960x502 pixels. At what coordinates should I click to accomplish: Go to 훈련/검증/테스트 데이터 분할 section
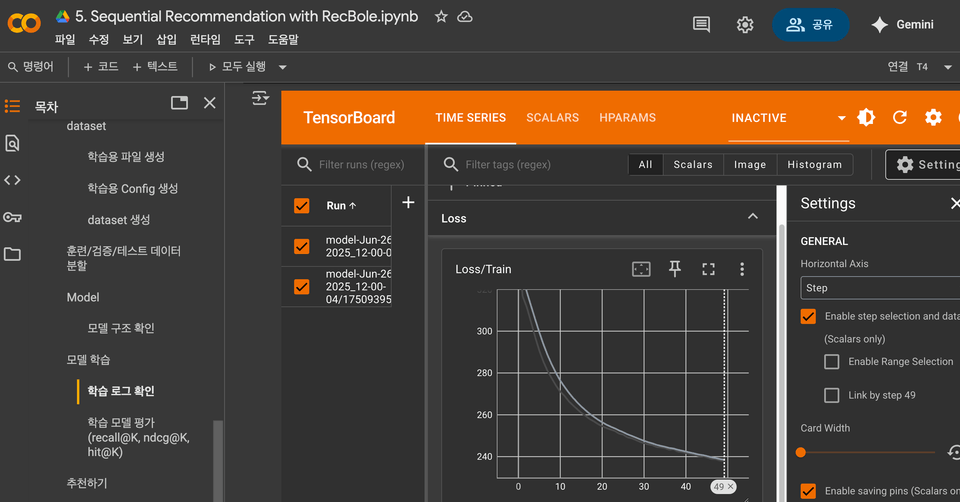tap(124, 258)
